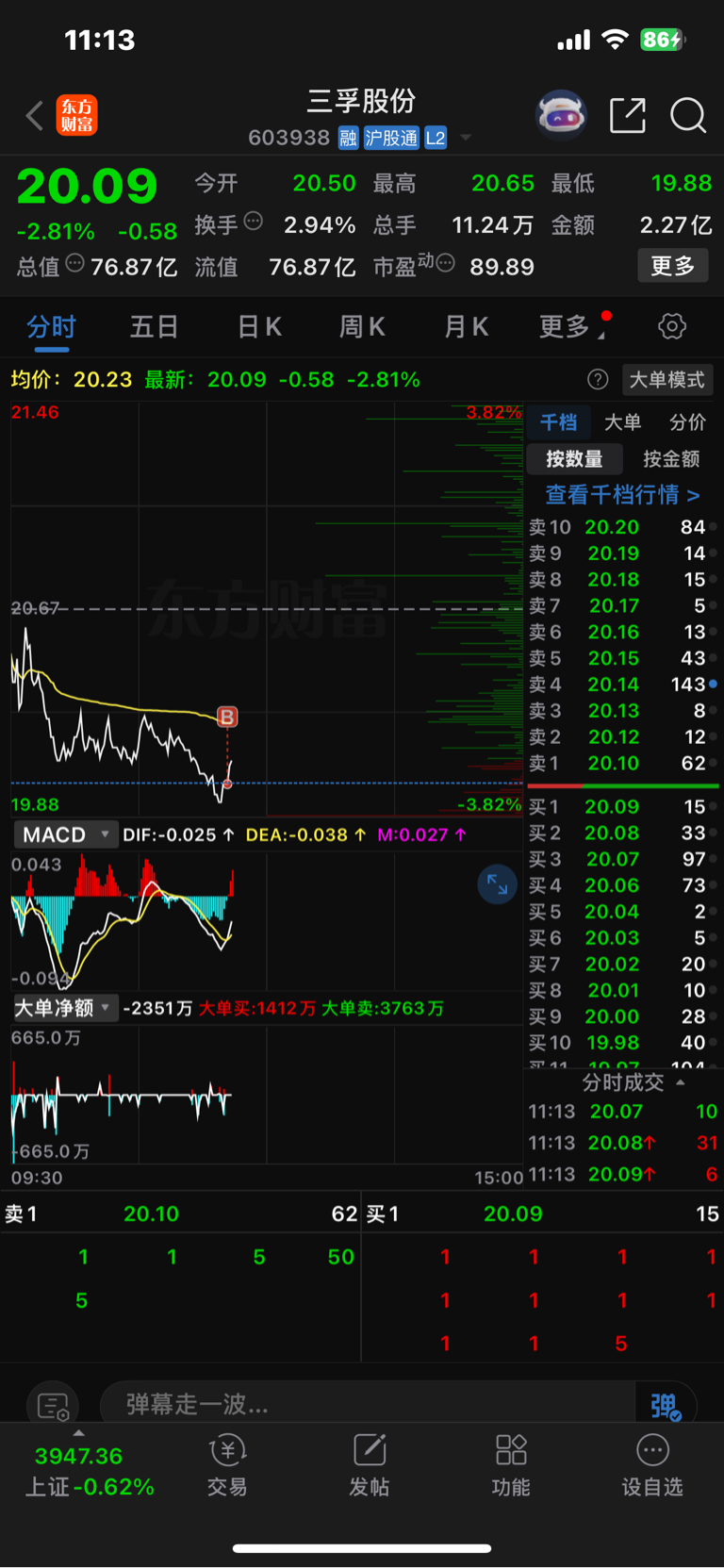This screenshot has height=1568, width=724.
Task: Select the 大单 tab
Action: click(622, 422)
